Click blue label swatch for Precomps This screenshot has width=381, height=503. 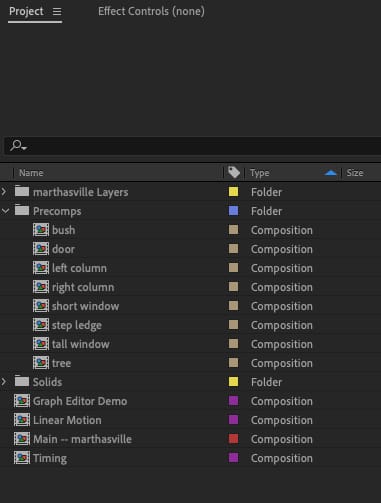pyautogui.click(x=233, y=211)
